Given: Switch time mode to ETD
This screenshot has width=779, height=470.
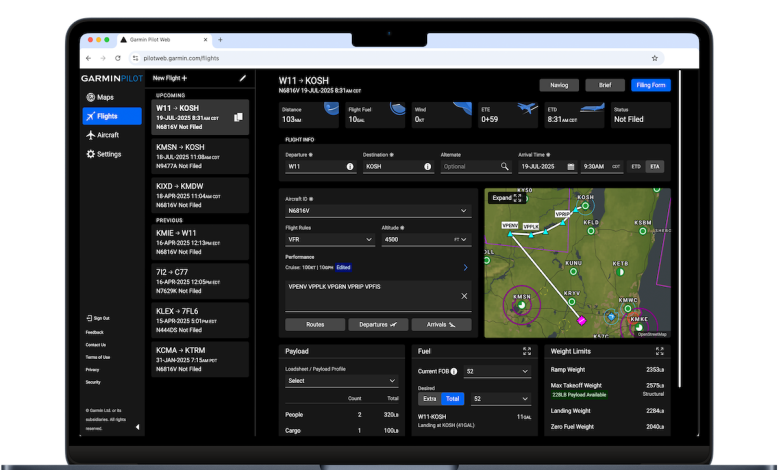Looking at the screenshot, I should 636,166.
